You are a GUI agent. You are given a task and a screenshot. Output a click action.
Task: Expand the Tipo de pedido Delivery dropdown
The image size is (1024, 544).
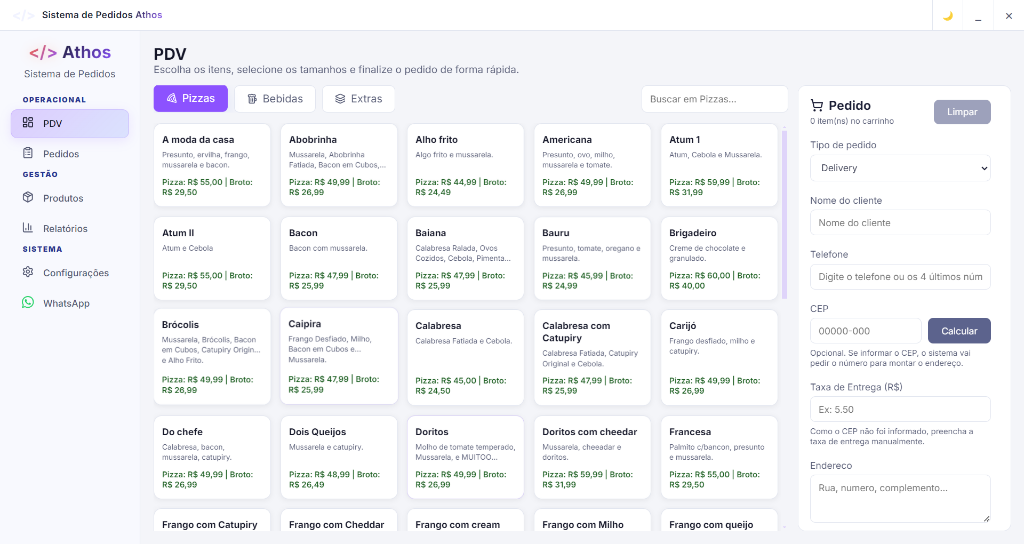(x=900, y=168)
